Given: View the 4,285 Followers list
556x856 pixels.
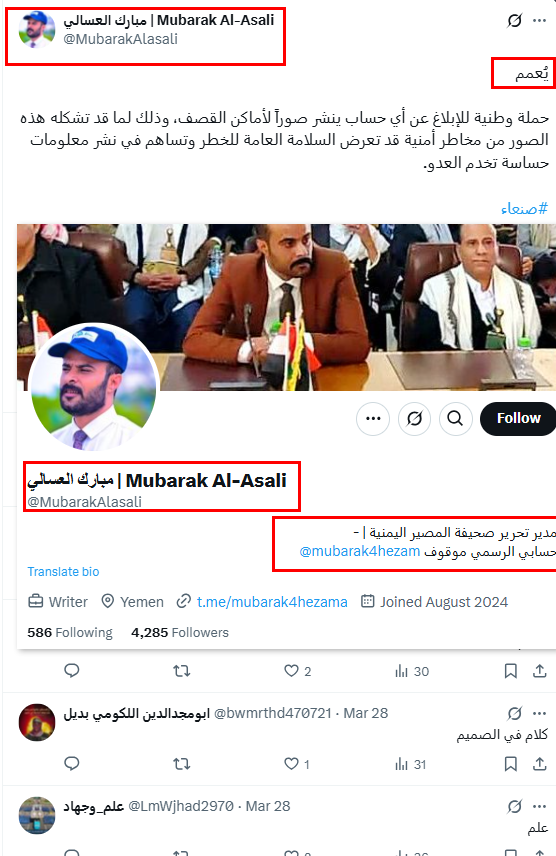Looking at the screenshot, I should (180, 633).
